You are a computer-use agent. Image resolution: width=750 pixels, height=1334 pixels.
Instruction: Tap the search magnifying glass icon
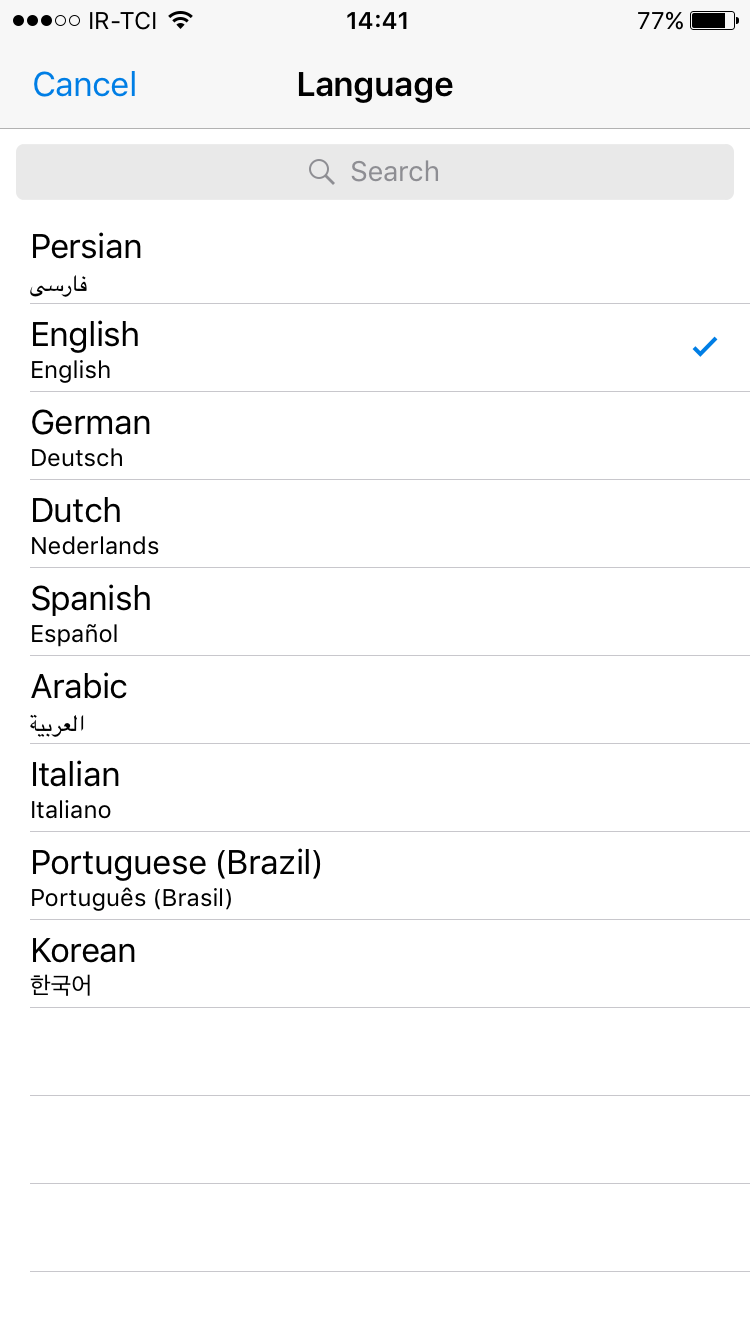tap(321, 172)
